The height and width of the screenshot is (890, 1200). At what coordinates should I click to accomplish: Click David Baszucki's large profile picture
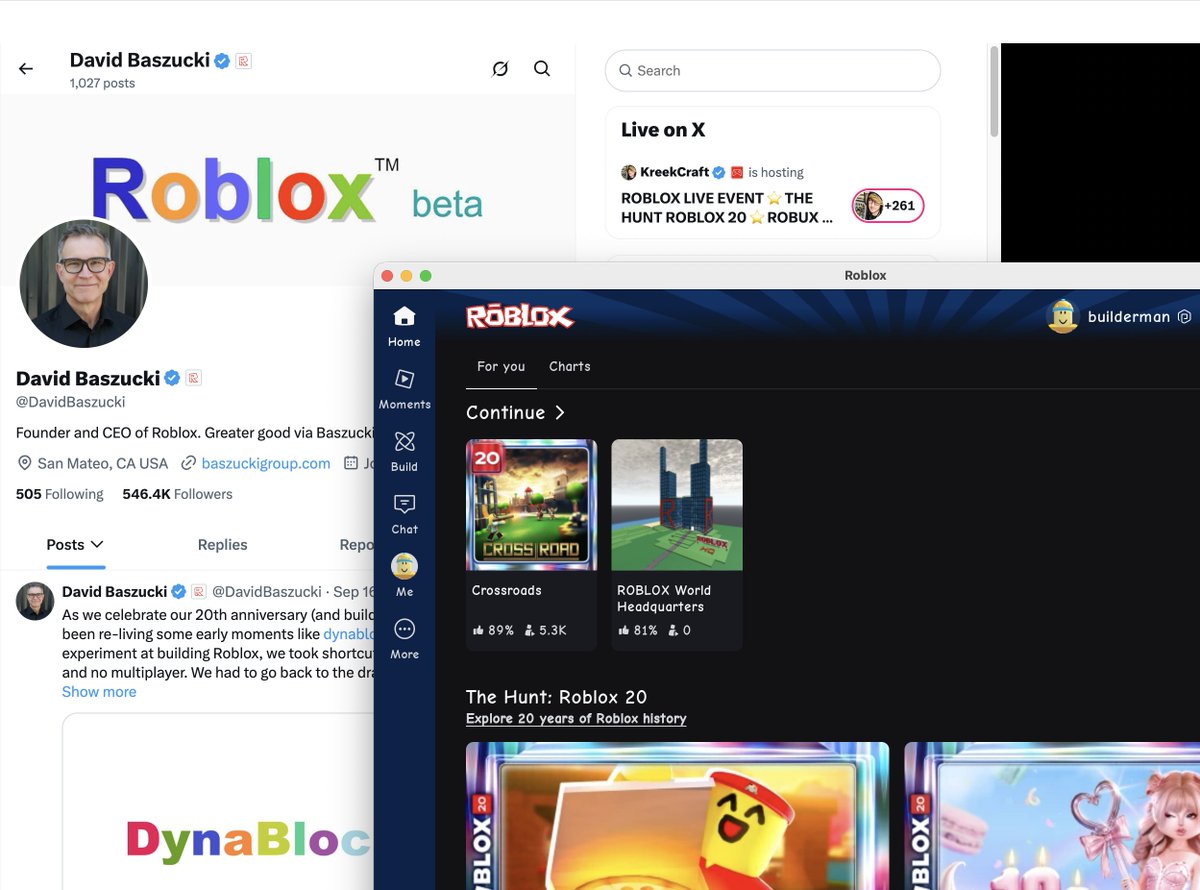click(84, 284)
